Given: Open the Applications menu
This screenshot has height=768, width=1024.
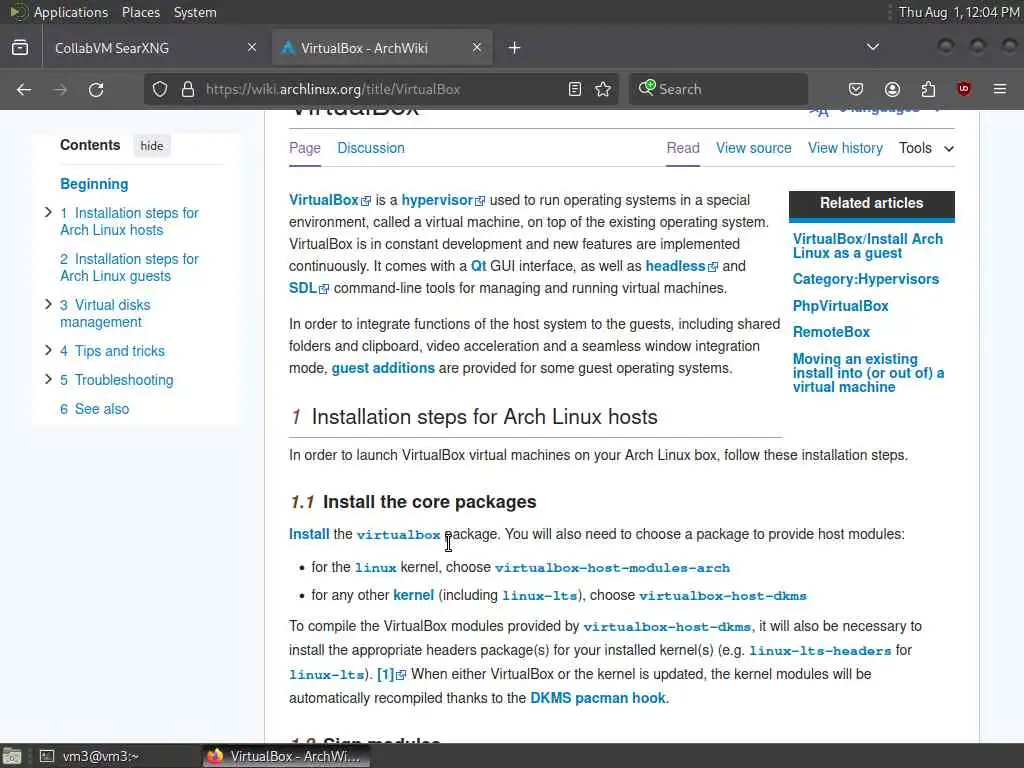Looking at the screenshot, I should [x=70, y=12].
